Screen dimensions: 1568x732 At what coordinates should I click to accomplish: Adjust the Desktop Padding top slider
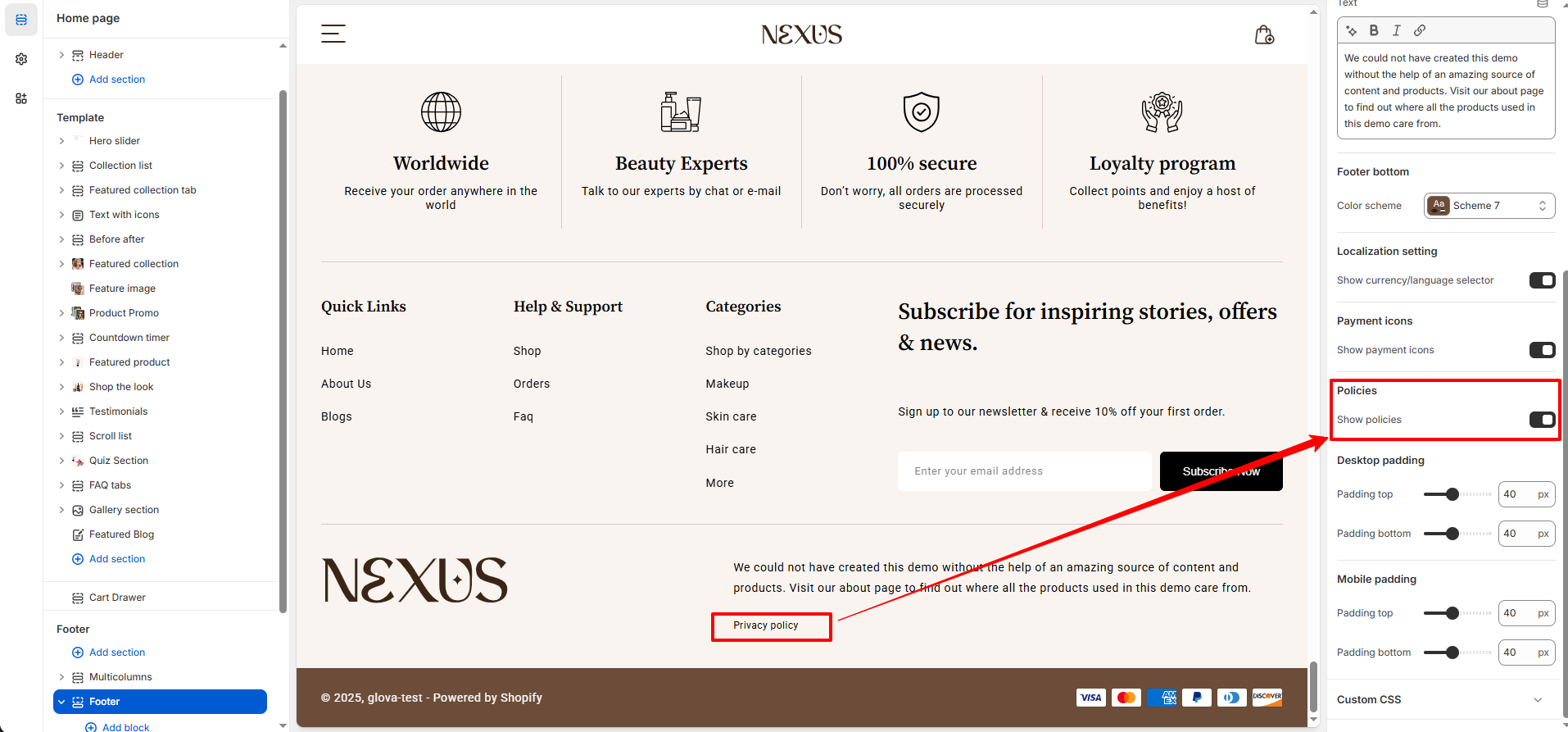point(1452,494)
